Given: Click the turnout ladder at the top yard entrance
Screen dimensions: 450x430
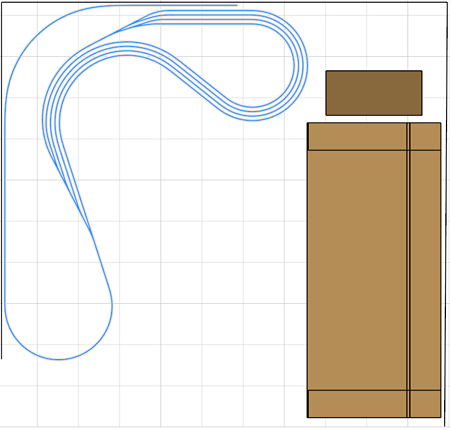Looking at the screenshot, I should click(130, 27).
